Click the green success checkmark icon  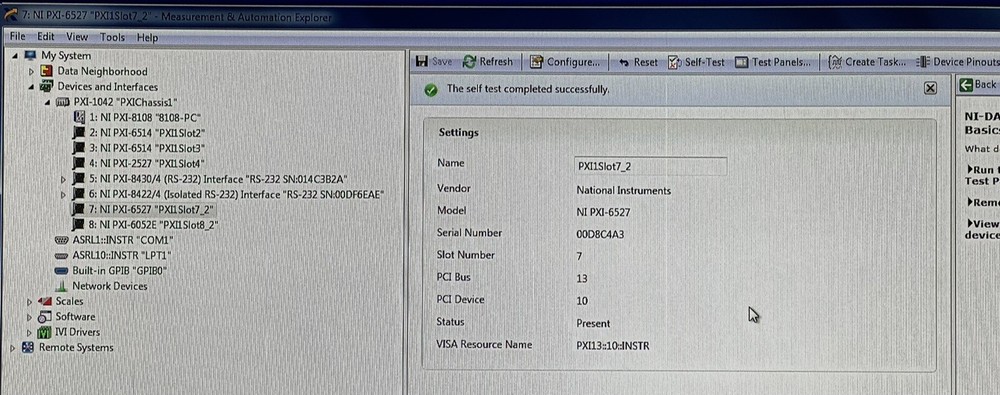431,89
